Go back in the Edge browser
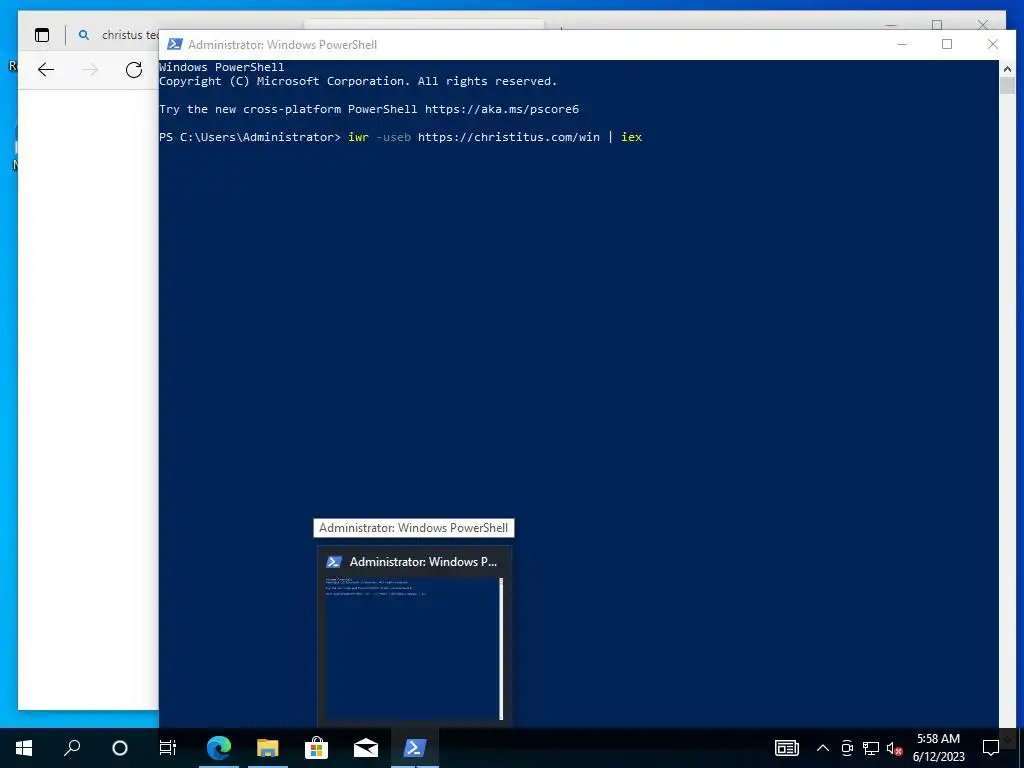This screenshot has height=768, width=1024. click(x=46, y=70)
